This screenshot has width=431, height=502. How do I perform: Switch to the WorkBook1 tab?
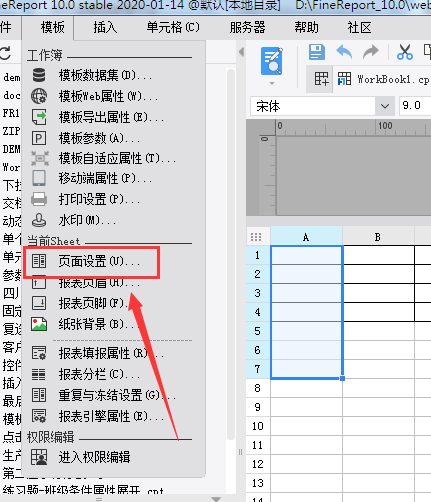tap(383, 79)
